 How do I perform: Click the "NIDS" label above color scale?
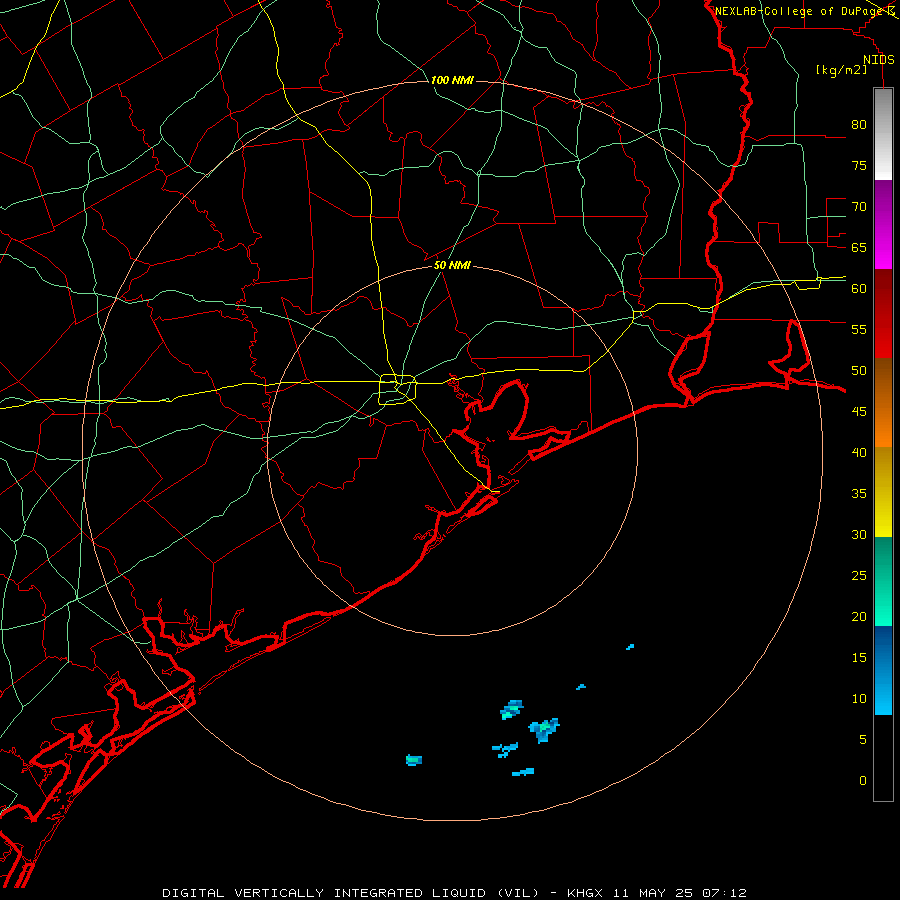[879, 60]
